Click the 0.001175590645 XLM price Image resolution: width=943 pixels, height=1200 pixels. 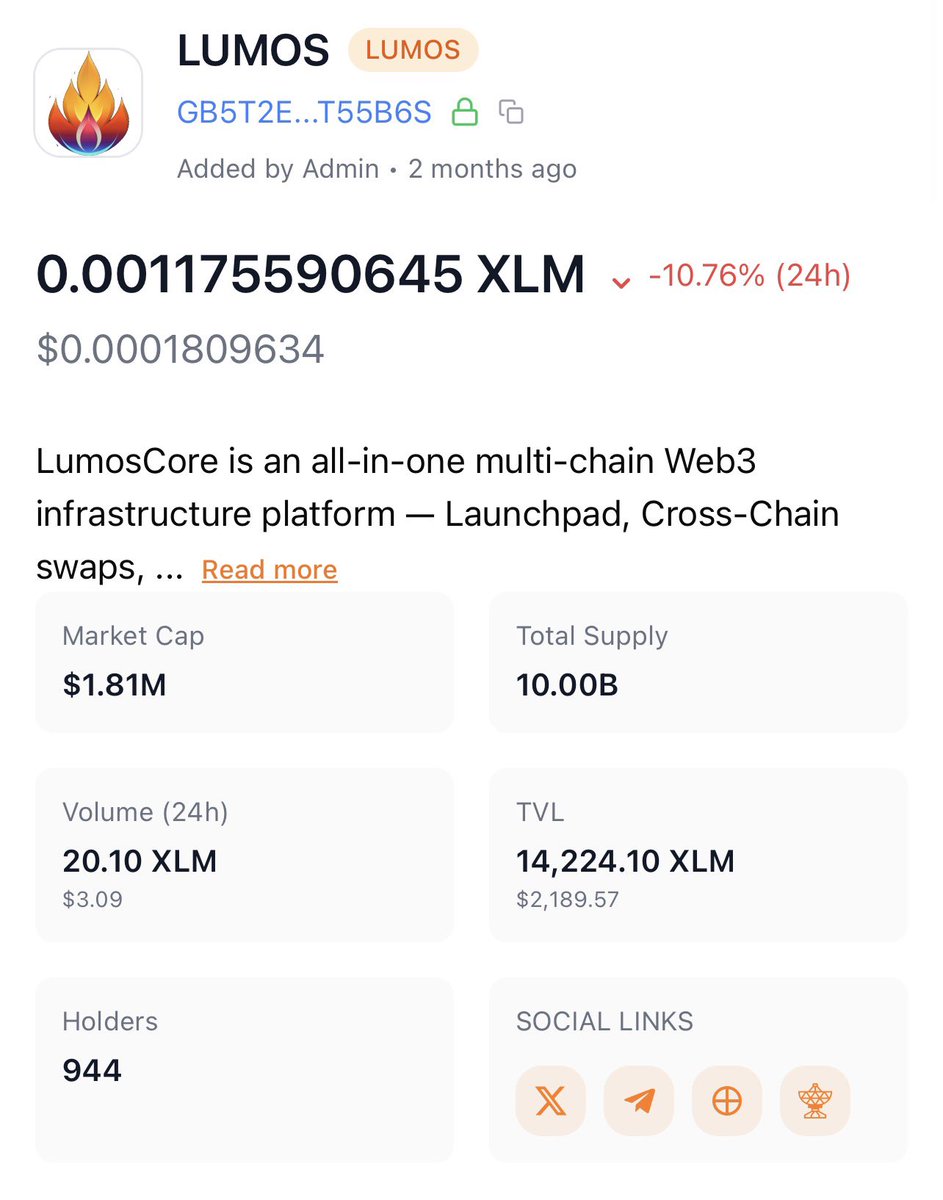point(310,275)
